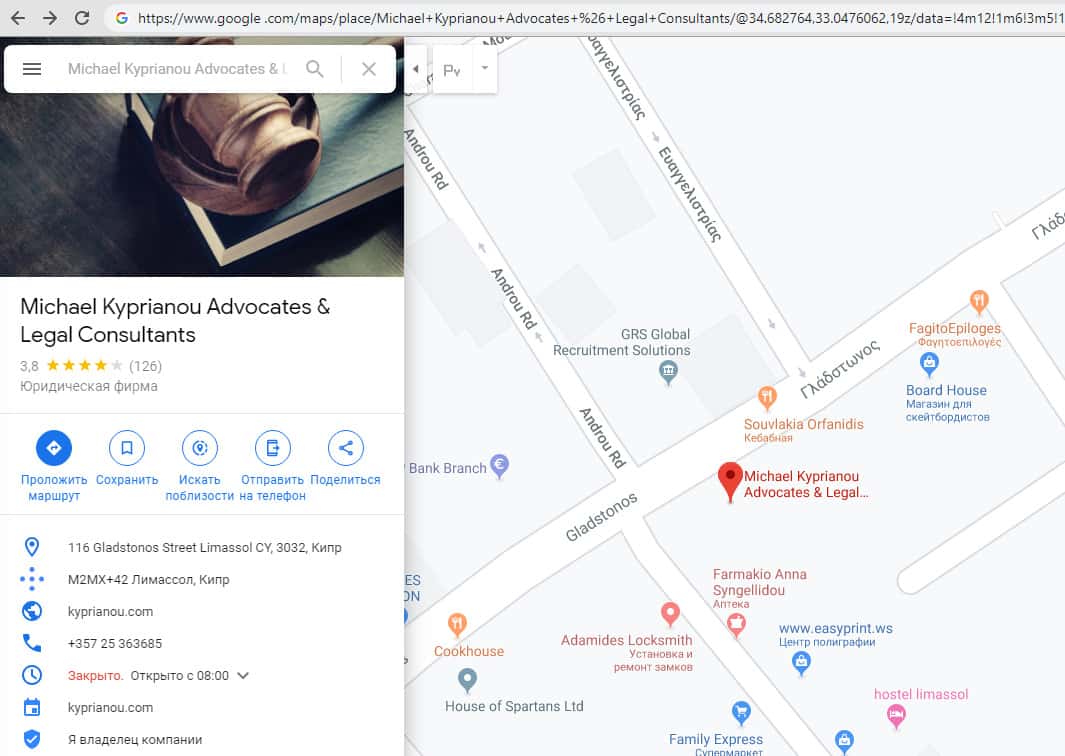The height and width of the screenshot is (756, 1065).
Task: Copy plus code M2MX+42 Лимассол
Action: (x=149, y=579)
